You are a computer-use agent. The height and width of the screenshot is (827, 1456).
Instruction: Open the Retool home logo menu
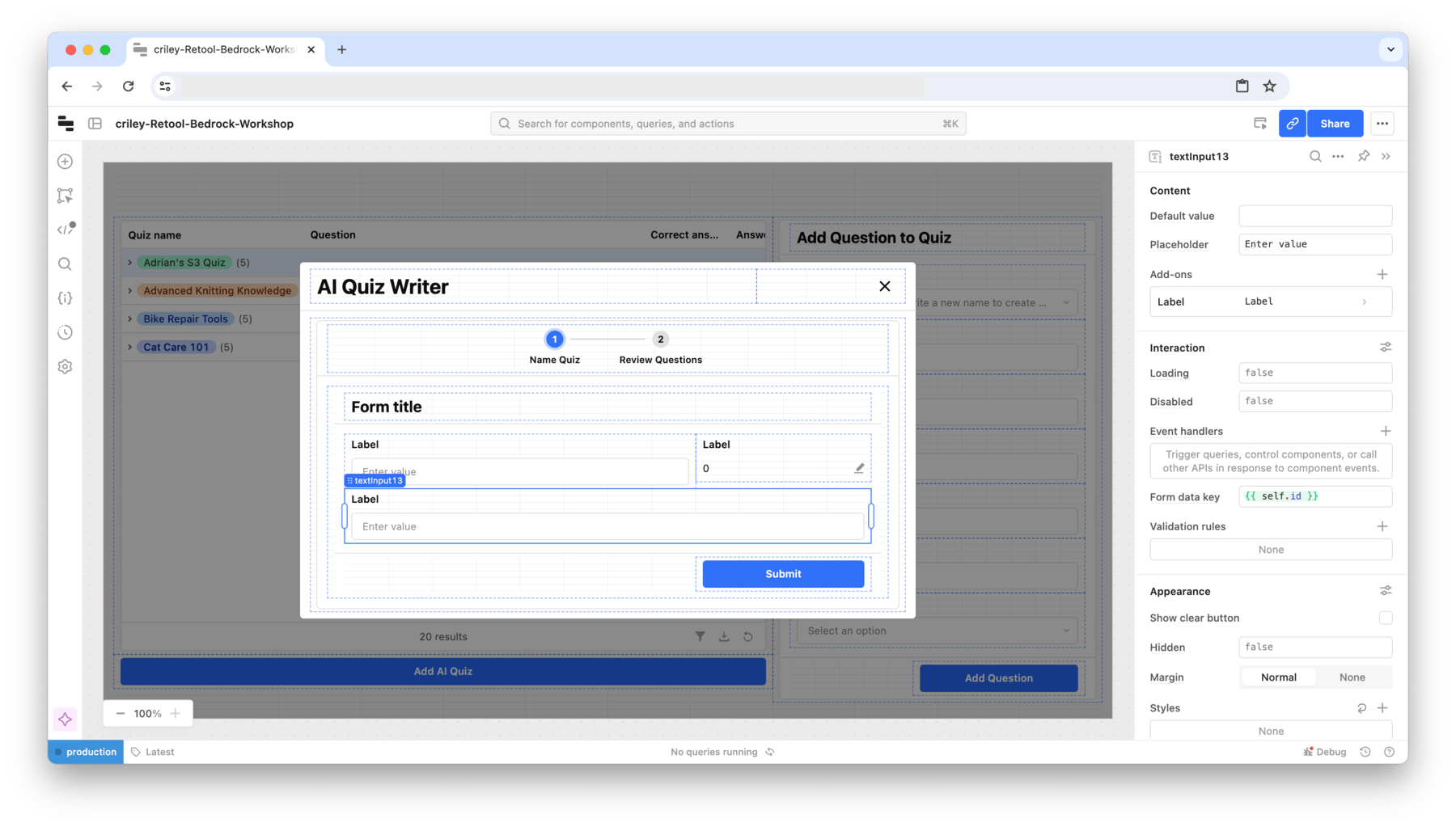(x=66, y=124)
